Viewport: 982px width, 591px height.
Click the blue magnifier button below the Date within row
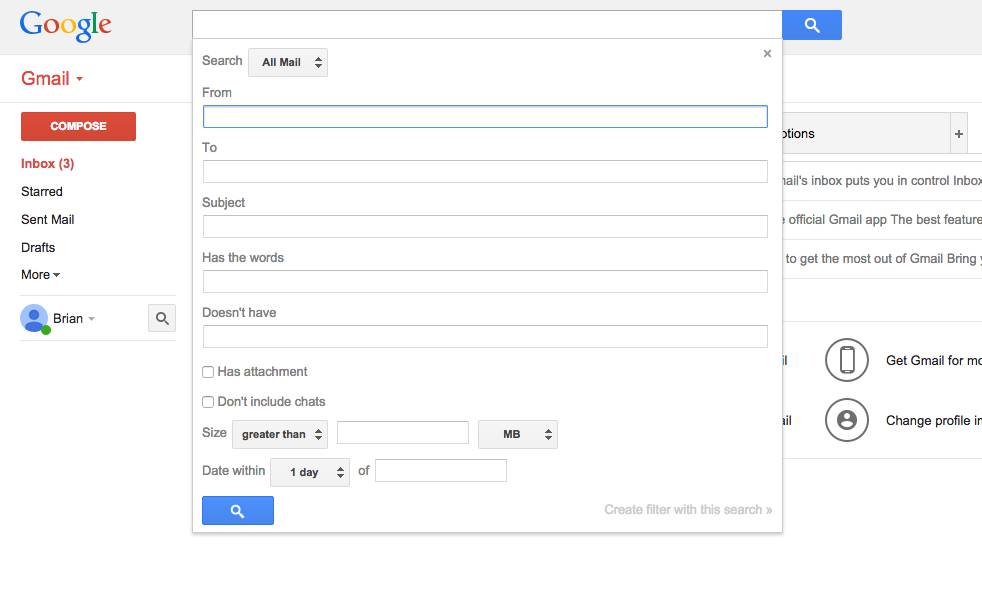(x=238, y=510)
